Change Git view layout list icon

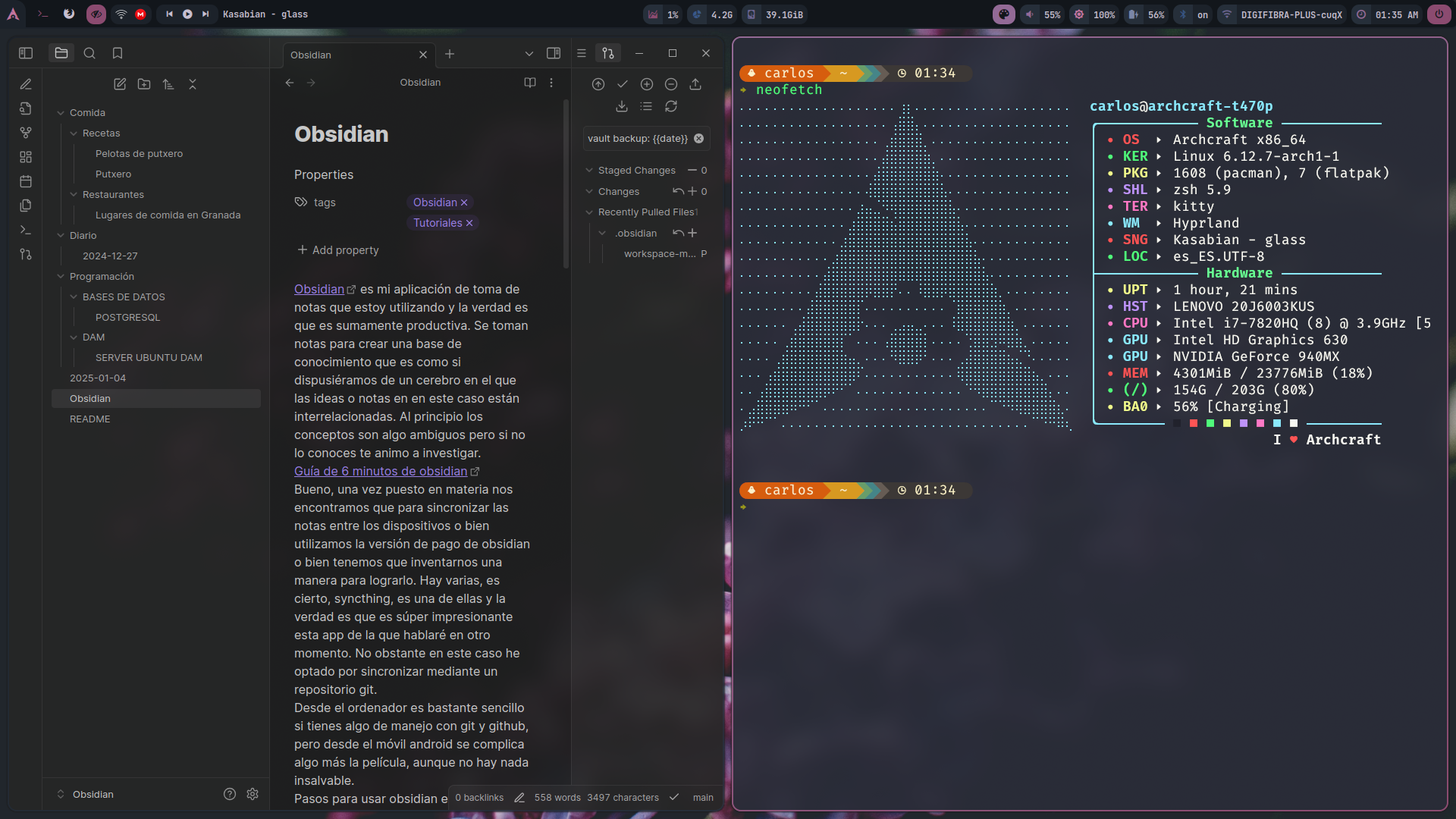click(646, 106)
